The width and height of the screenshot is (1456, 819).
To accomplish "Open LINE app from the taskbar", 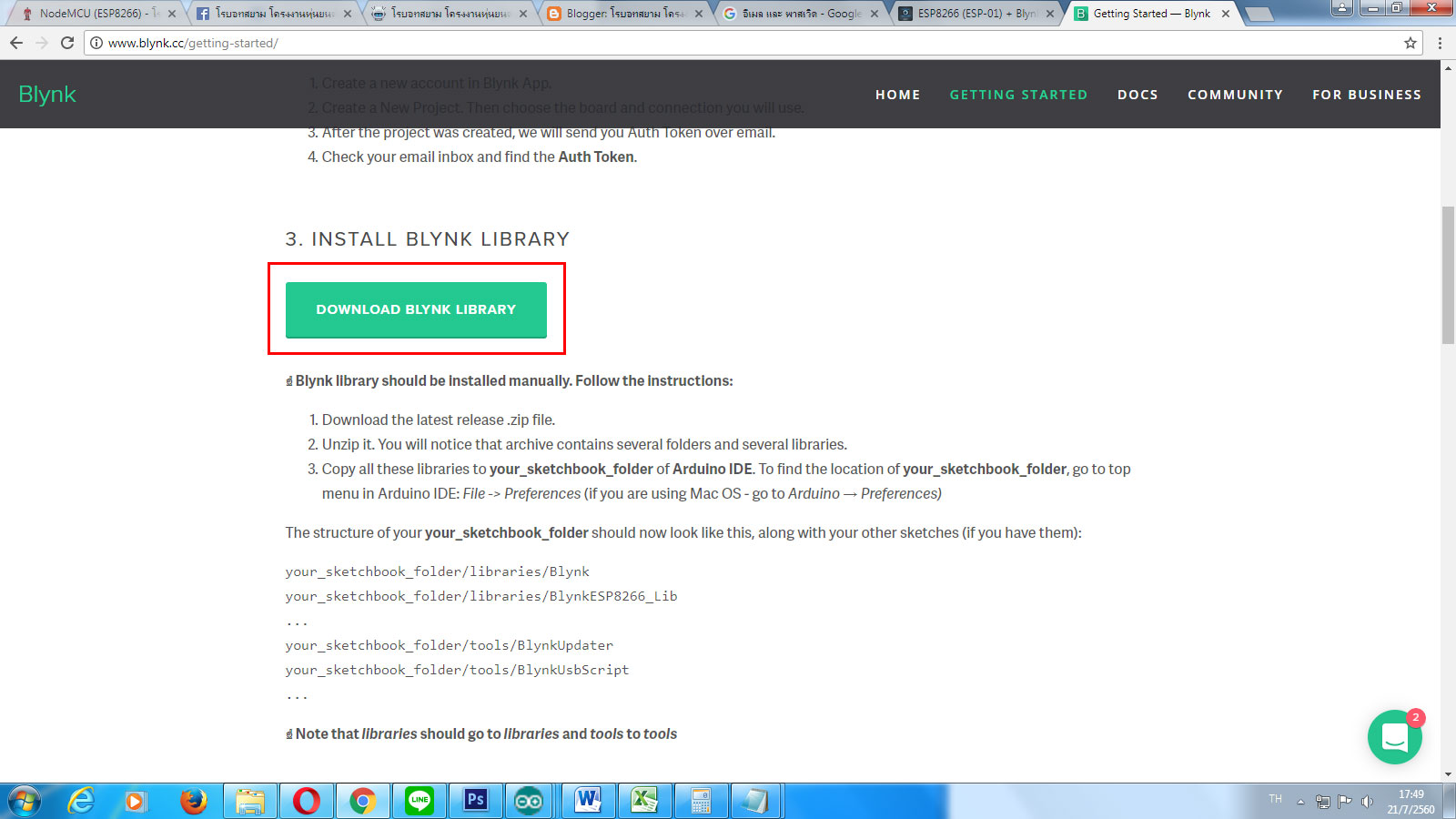I will pos(420,801).
